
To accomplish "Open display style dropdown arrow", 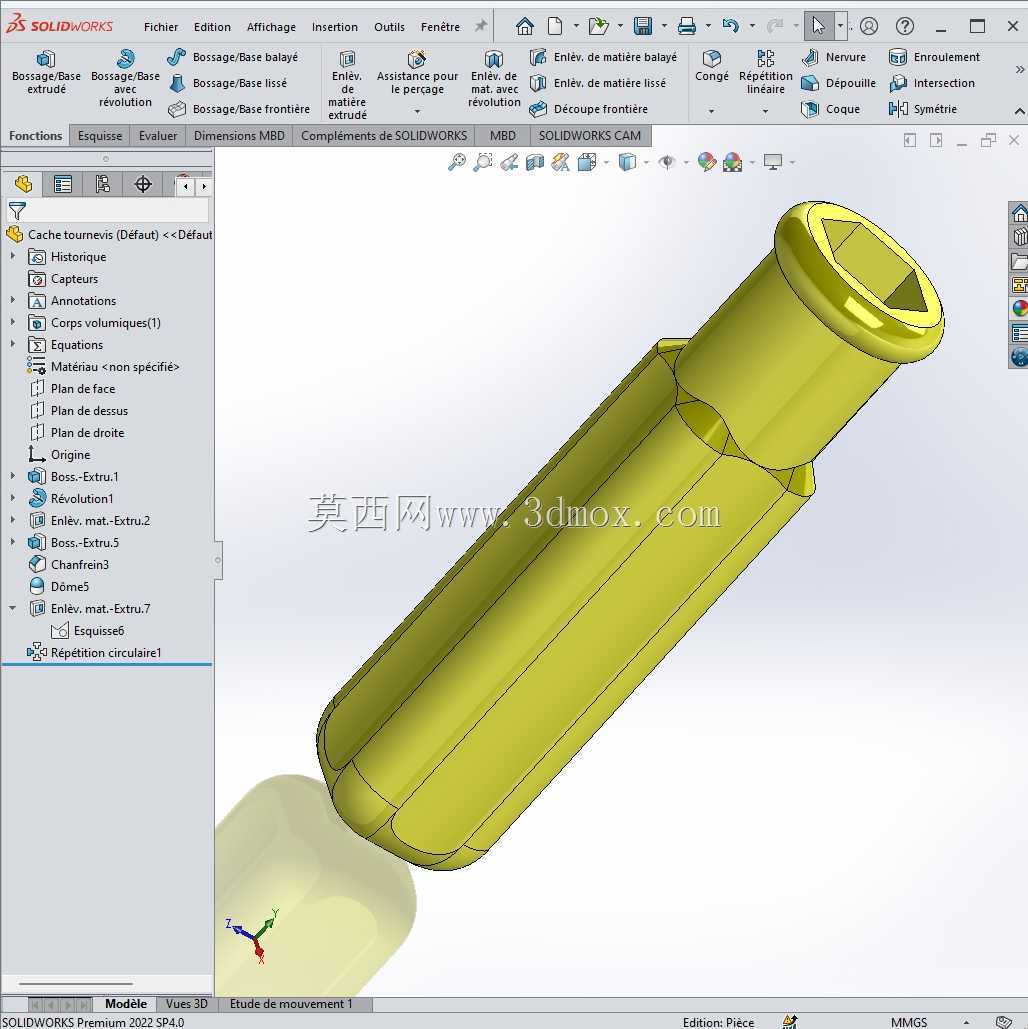I will 647,162.
